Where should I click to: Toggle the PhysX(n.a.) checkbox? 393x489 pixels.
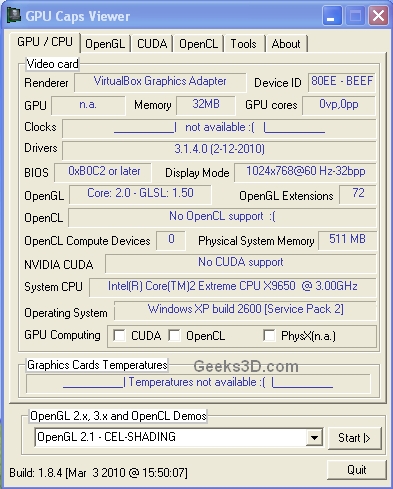(269, 335)
